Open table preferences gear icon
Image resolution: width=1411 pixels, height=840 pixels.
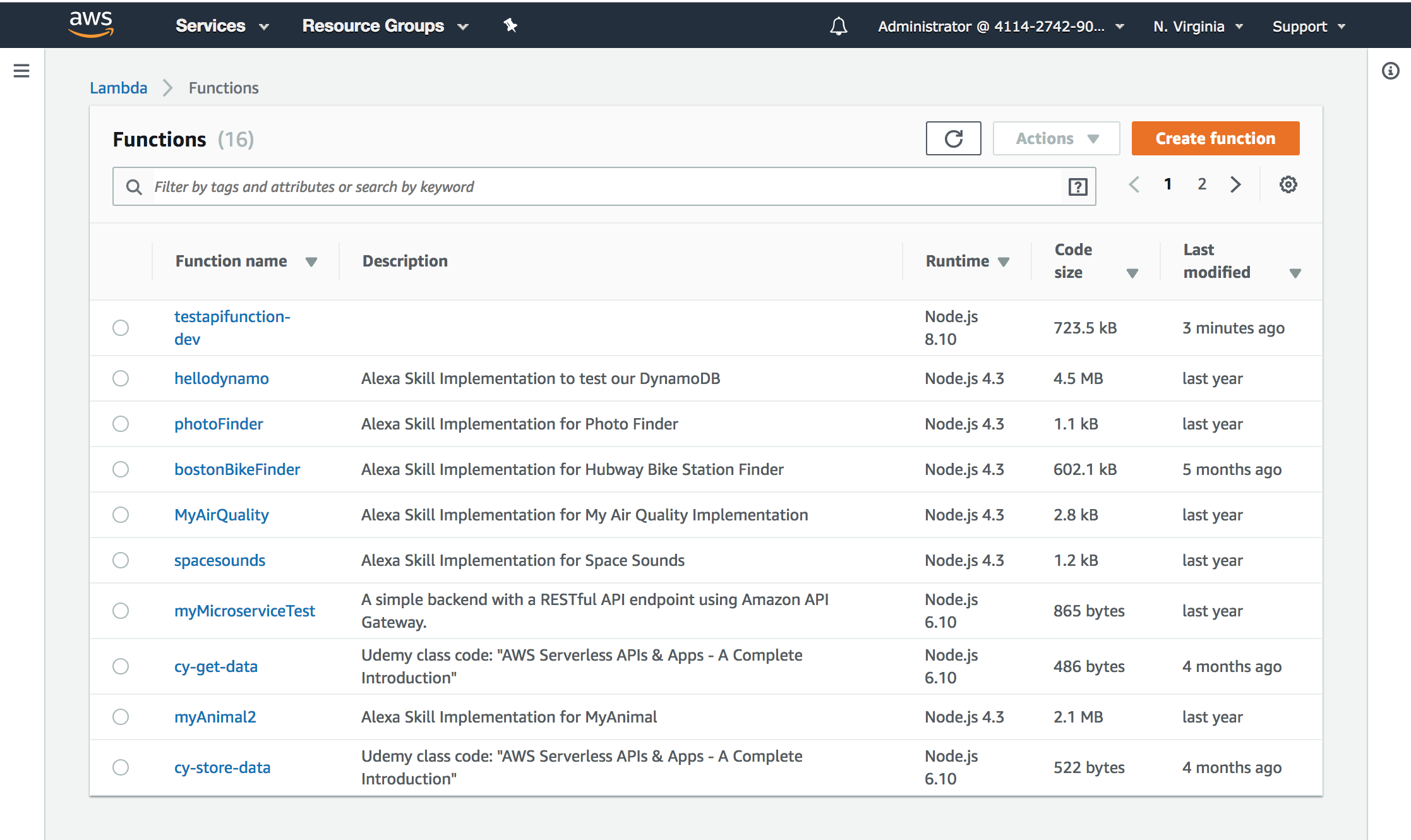(1288, 184)
